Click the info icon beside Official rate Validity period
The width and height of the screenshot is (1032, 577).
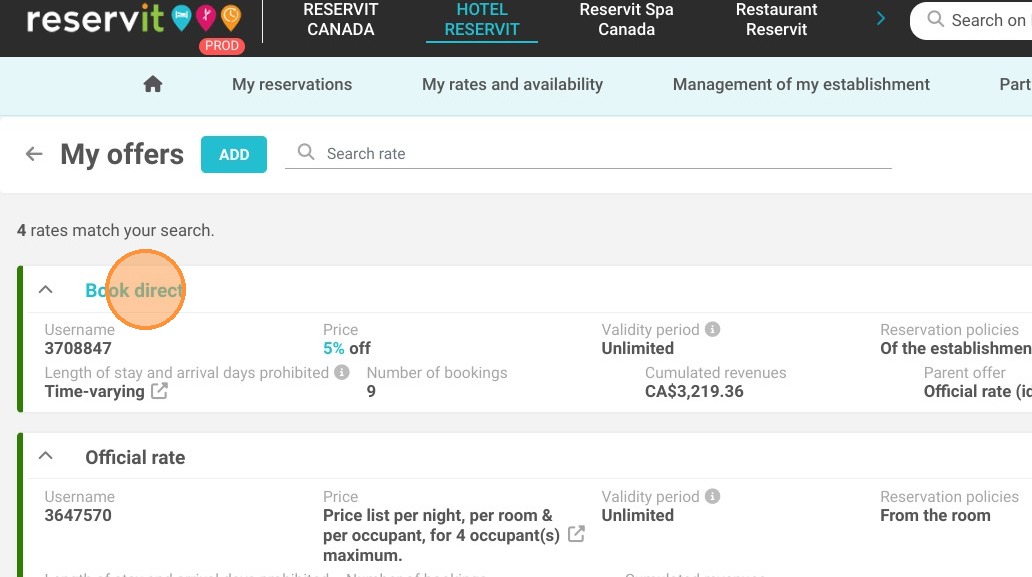pyautogui.click(x=712, y=496)
